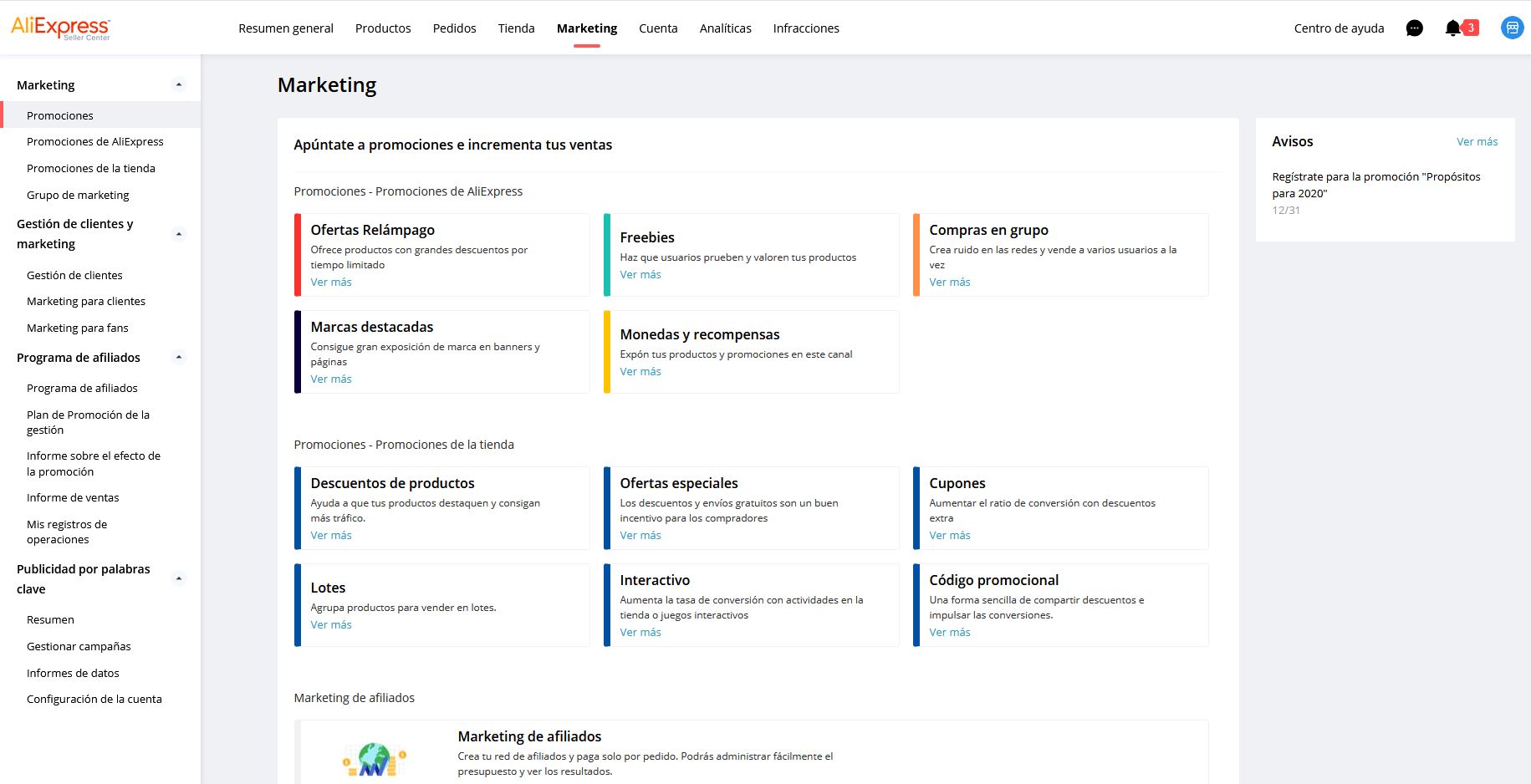Click Ver más under Ofertas Relámpago
1531x784 pixels.
point(331,283)
